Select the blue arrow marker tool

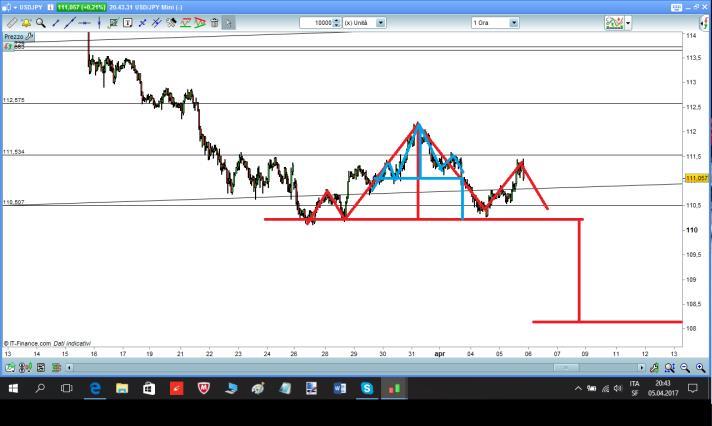coord(142,23)
